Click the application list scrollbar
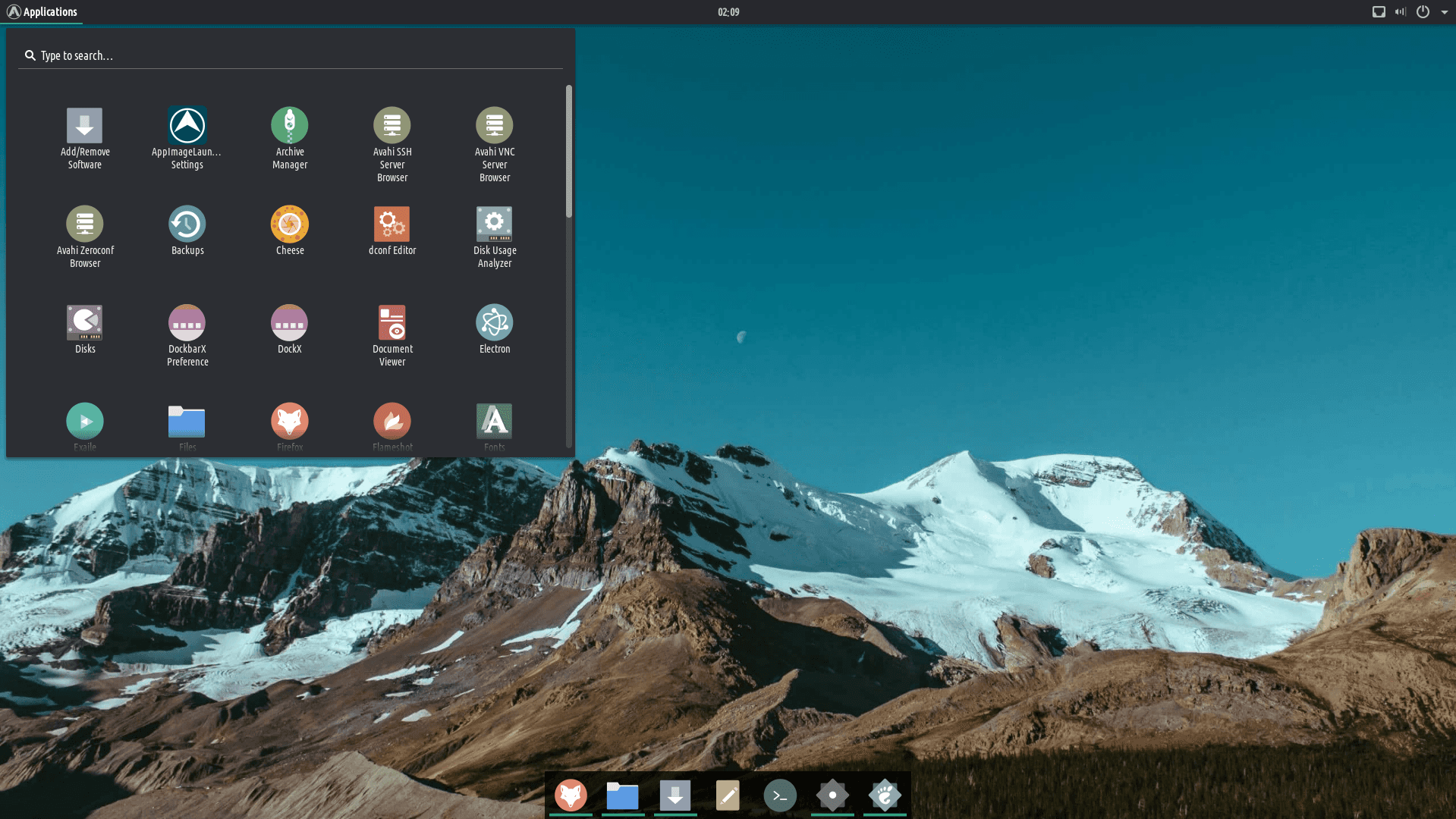 coord(568,152)
